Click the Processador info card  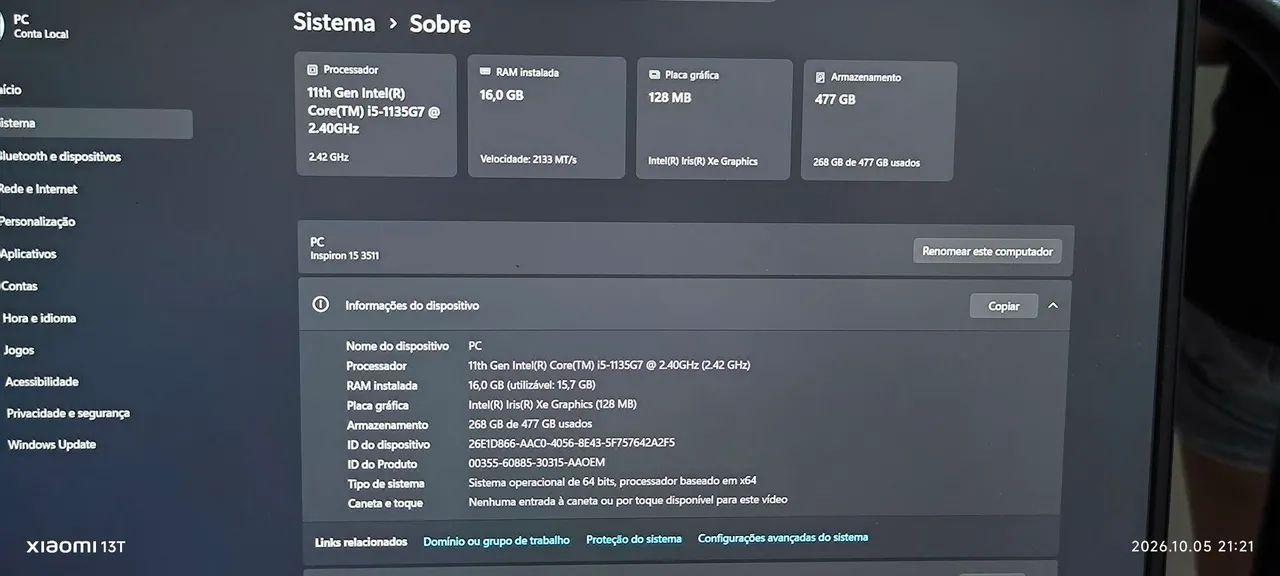point(376,115)
